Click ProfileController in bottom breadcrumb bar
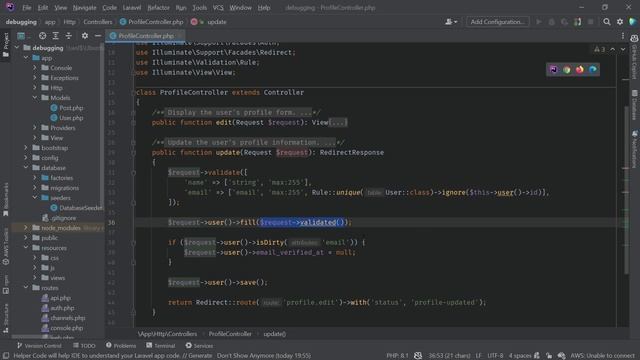This screenshot has width=640, height=360. (x=230, y=334)
